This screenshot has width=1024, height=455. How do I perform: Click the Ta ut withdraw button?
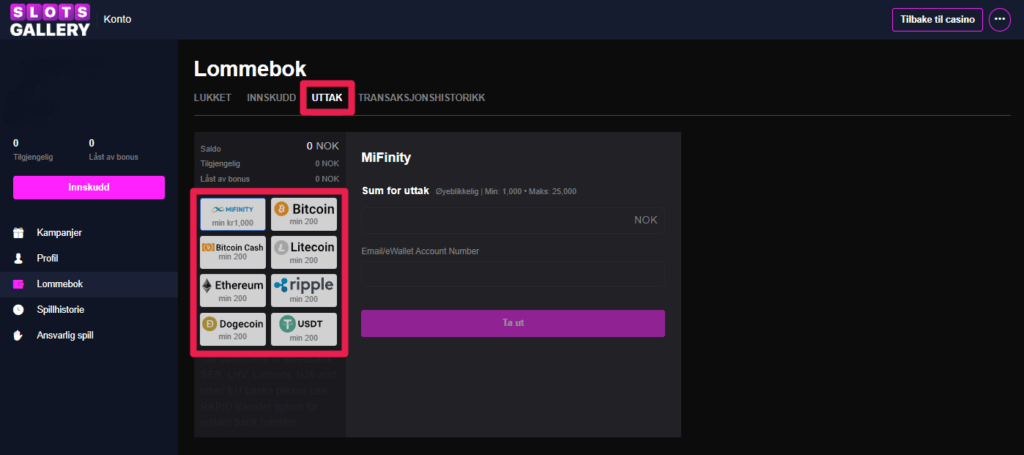[513, 323]
